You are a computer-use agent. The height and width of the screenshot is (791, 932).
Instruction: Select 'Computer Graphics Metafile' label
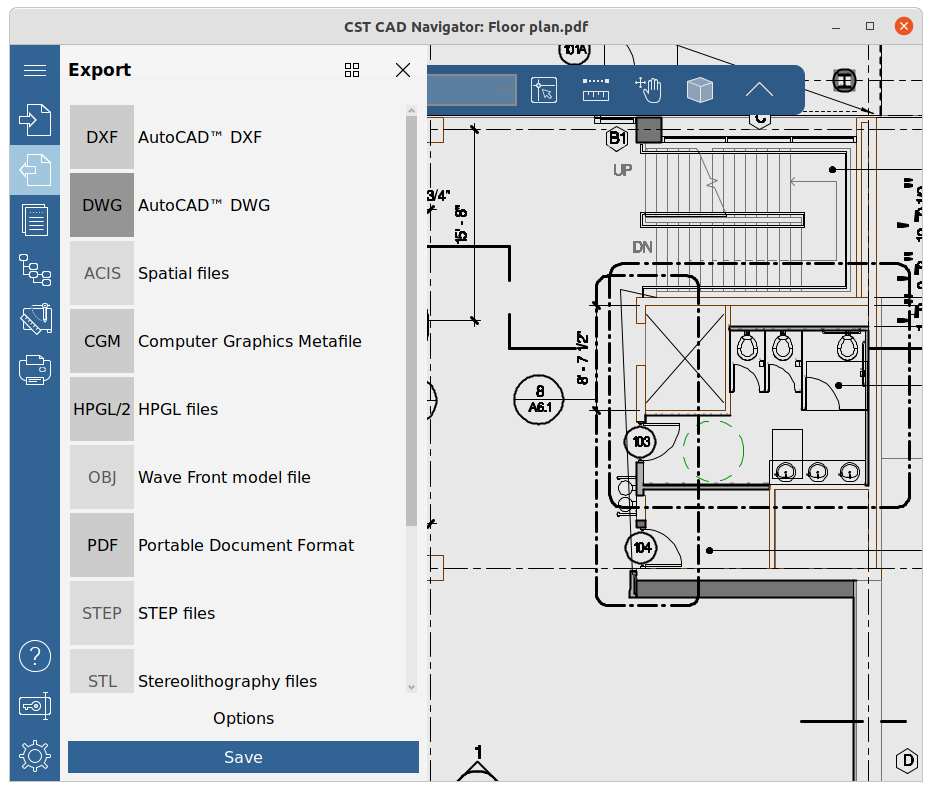(250, 341)
